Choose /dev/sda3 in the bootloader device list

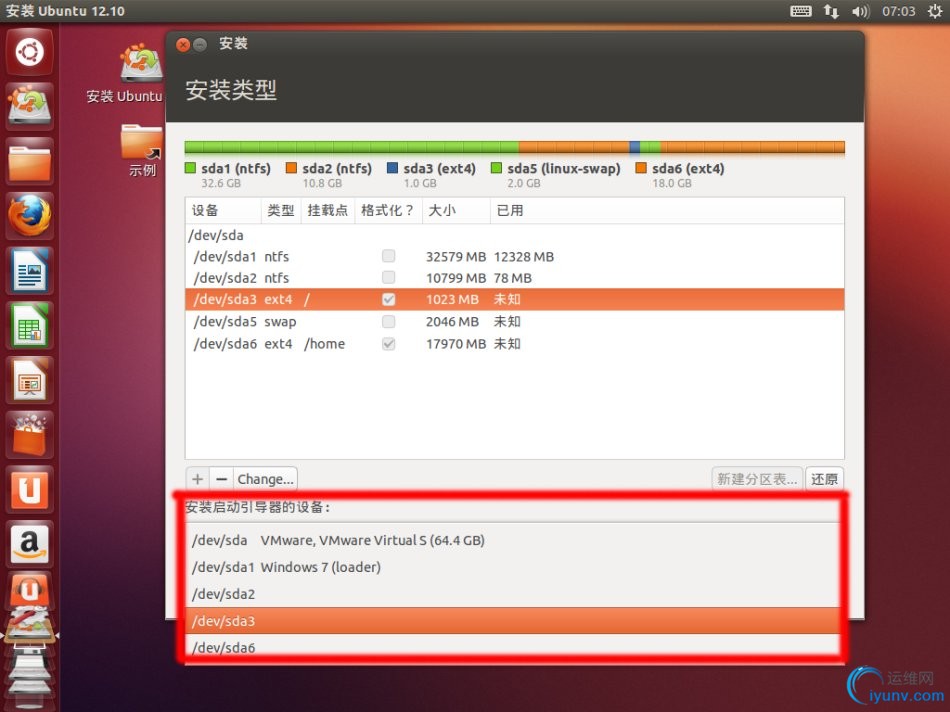513,621
